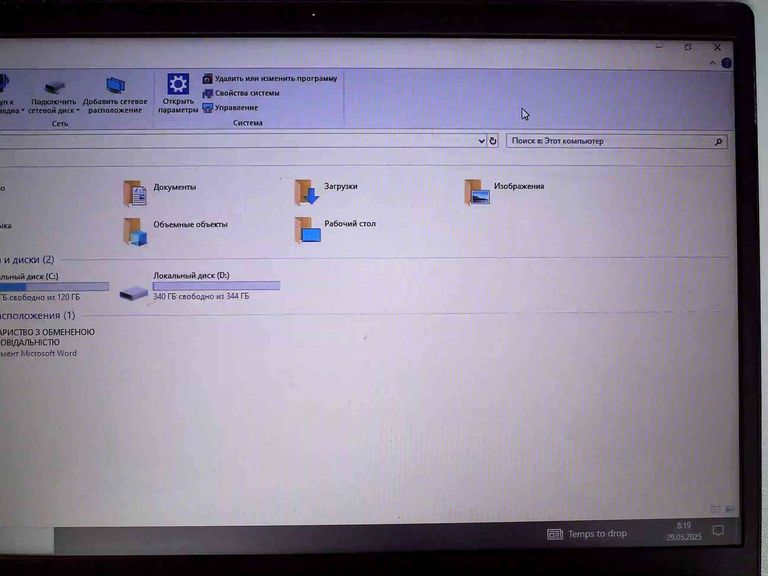
Task: Open the notification center icon in taskbar
Action: coord(717,530)
